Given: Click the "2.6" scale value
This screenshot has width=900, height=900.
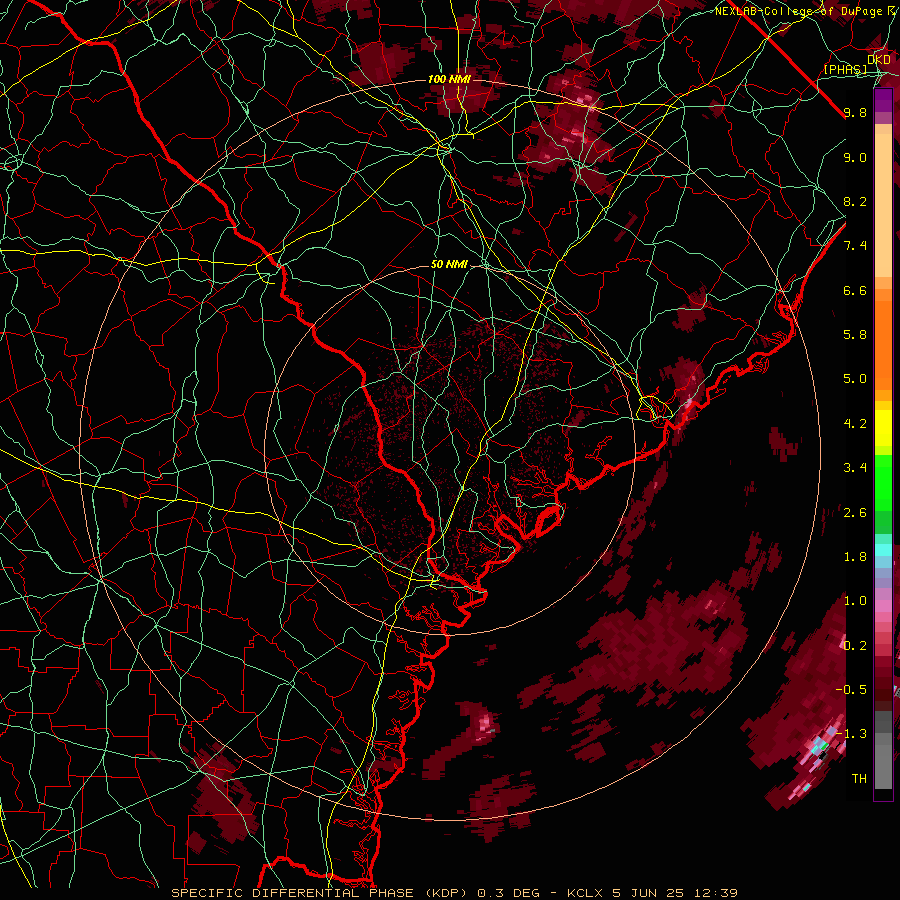Looking at the screenshot, I should 855,513.
